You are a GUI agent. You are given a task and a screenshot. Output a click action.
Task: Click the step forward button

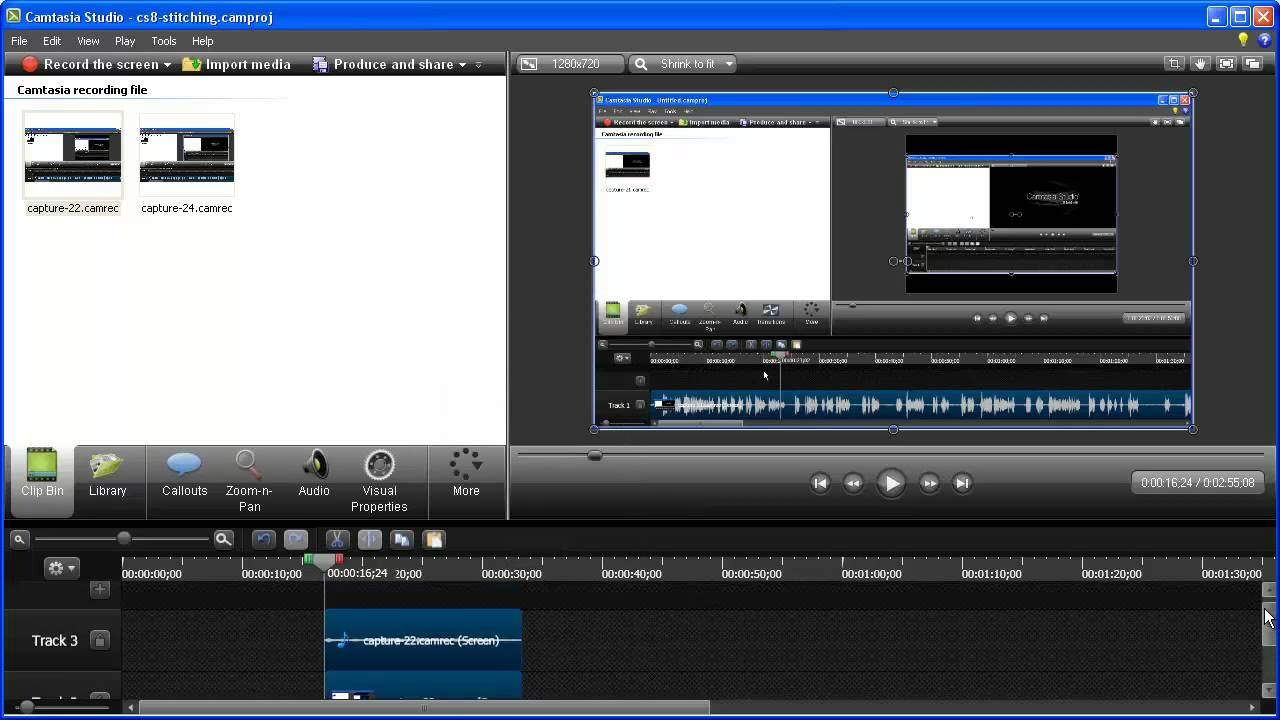(x=929, y=483)
